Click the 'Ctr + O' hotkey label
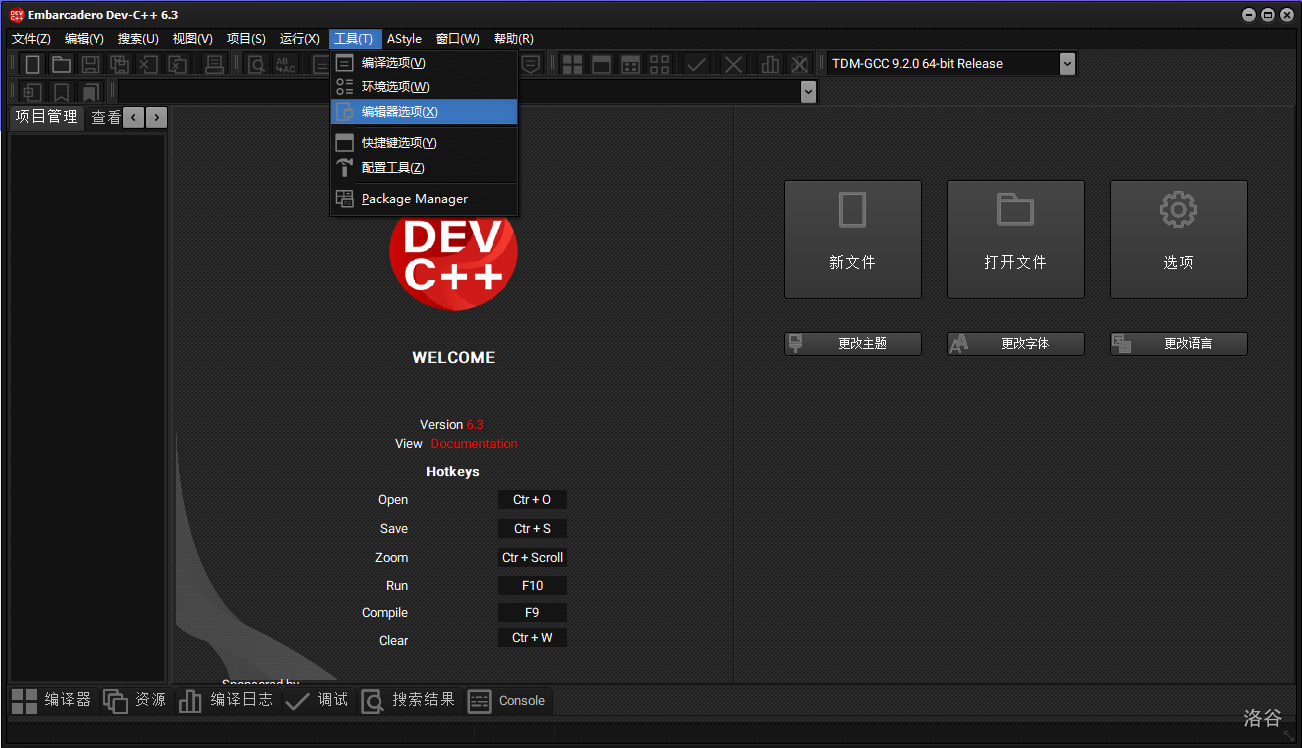The height and width of the screenshot is (748, 1302). coord(532,499)
